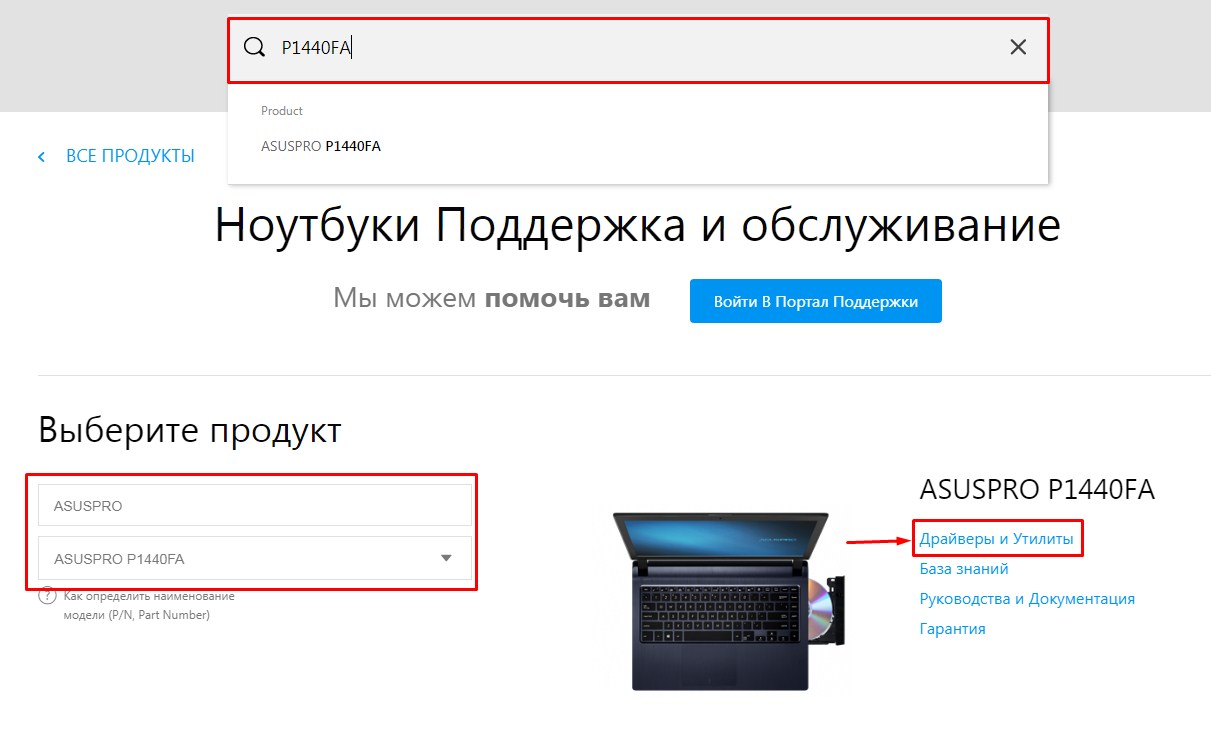Click Ноутбуки Поддержка и обслуживание heading
The height and width of the screenshot is (747, 1211).
coord(638,226)
